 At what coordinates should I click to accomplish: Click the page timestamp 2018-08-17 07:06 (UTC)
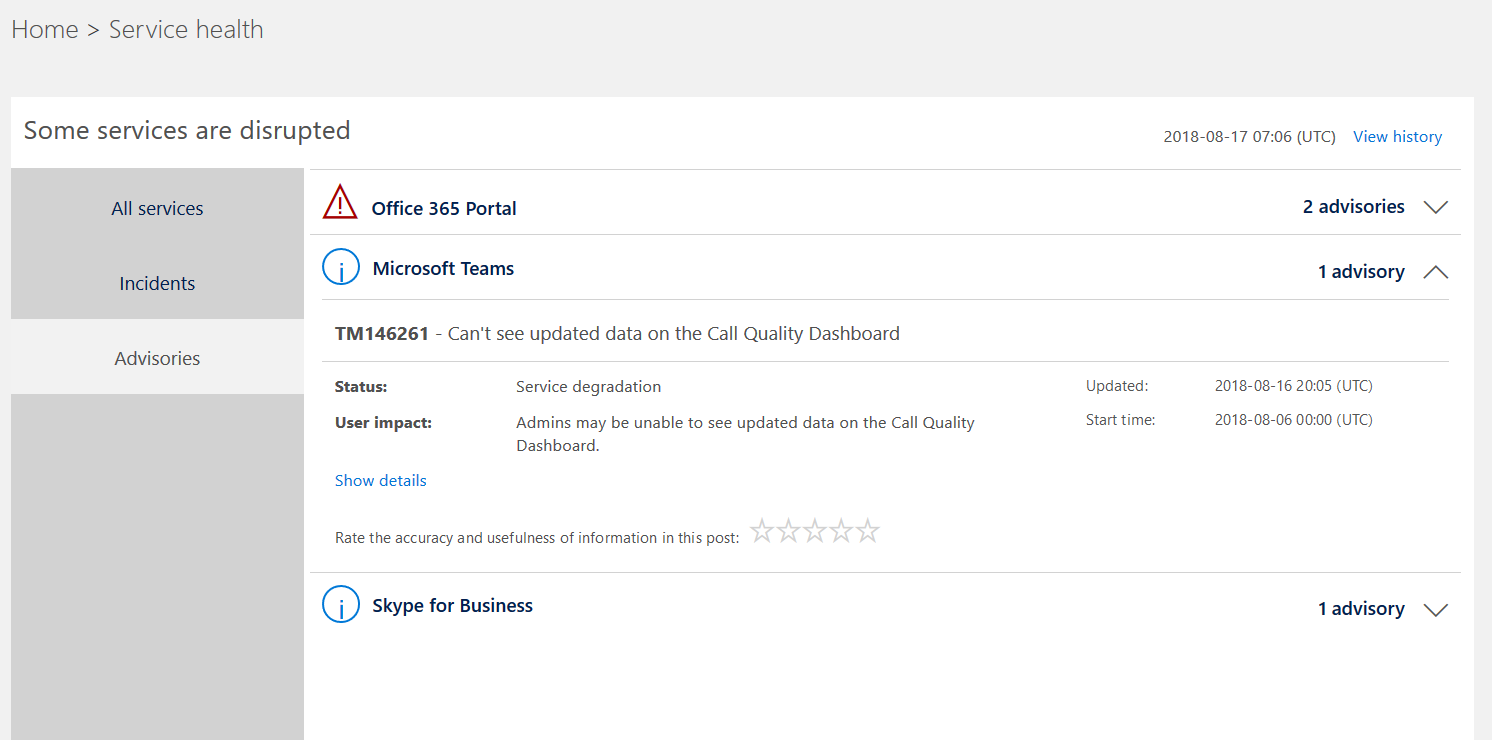[1249, 136]
